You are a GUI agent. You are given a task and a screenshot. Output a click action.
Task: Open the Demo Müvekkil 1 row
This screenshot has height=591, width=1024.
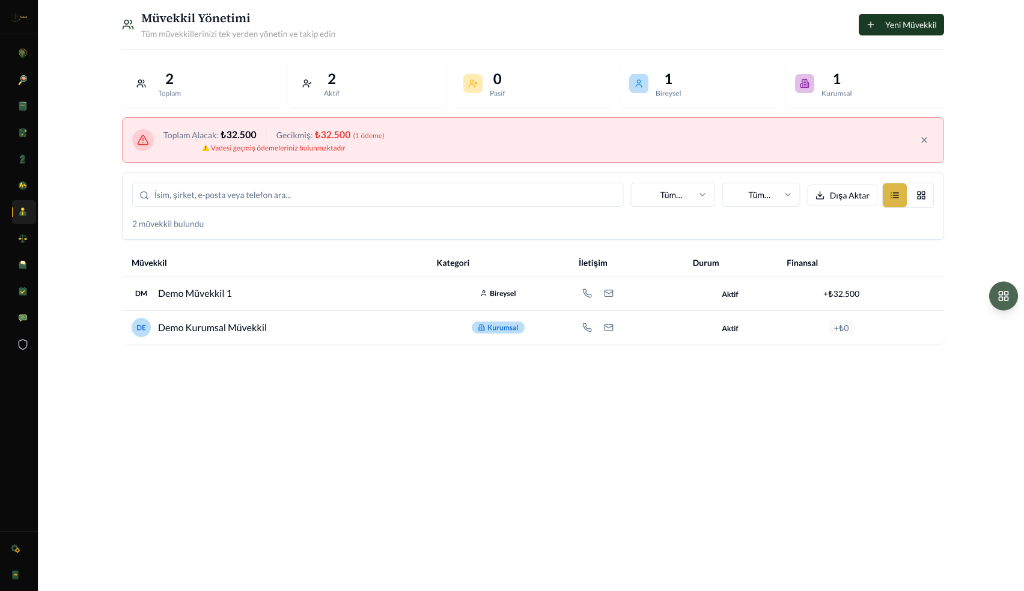(x=195, y=294)
